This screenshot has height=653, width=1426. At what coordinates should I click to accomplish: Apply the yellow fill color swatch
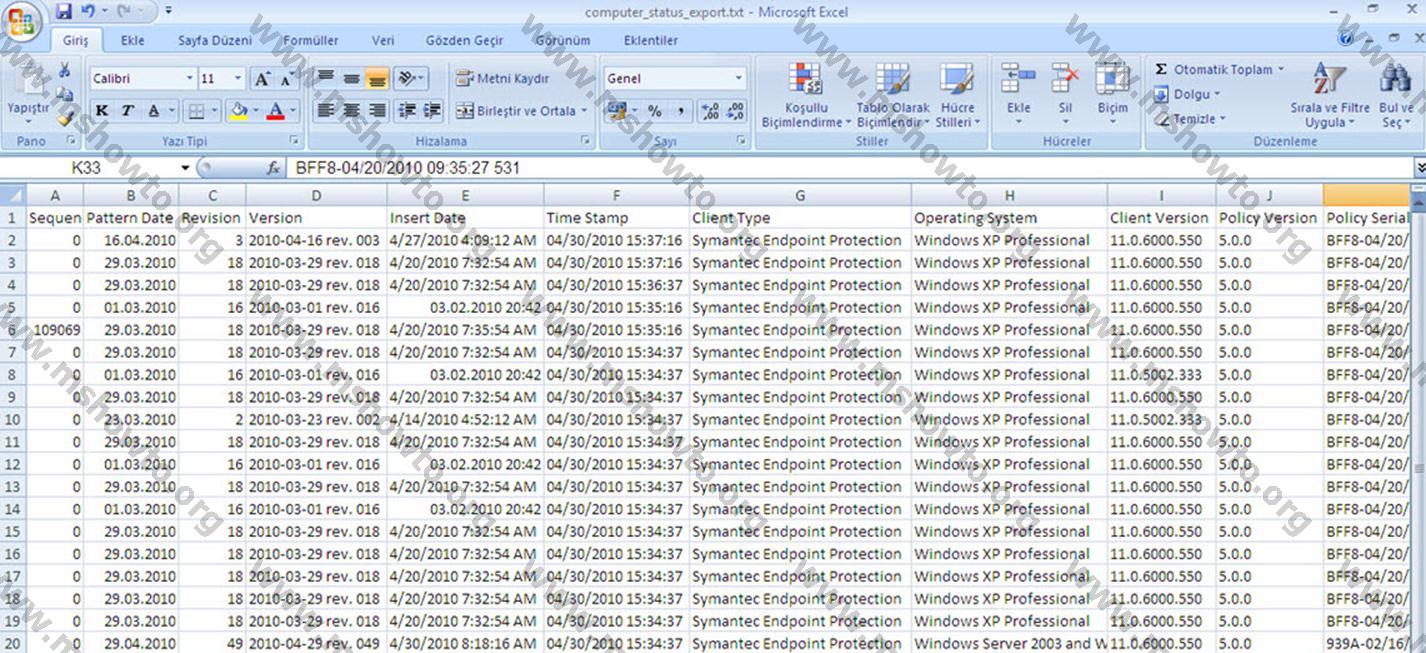237,111
